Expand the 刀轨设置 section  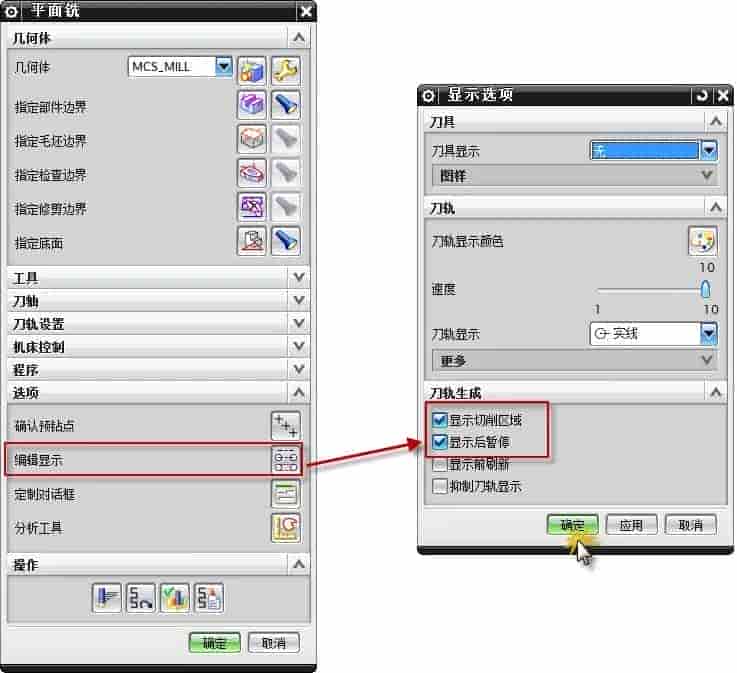298,323
